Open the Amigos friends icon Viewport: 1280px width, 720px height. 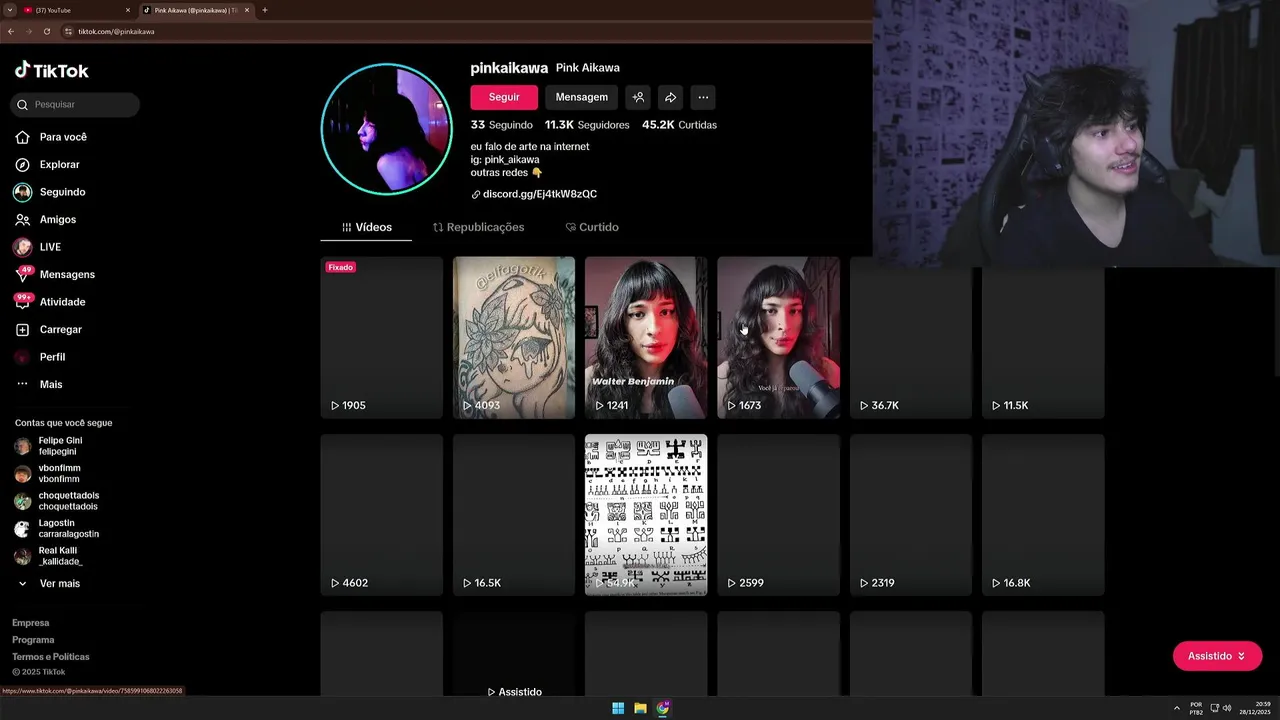[22, 219]
